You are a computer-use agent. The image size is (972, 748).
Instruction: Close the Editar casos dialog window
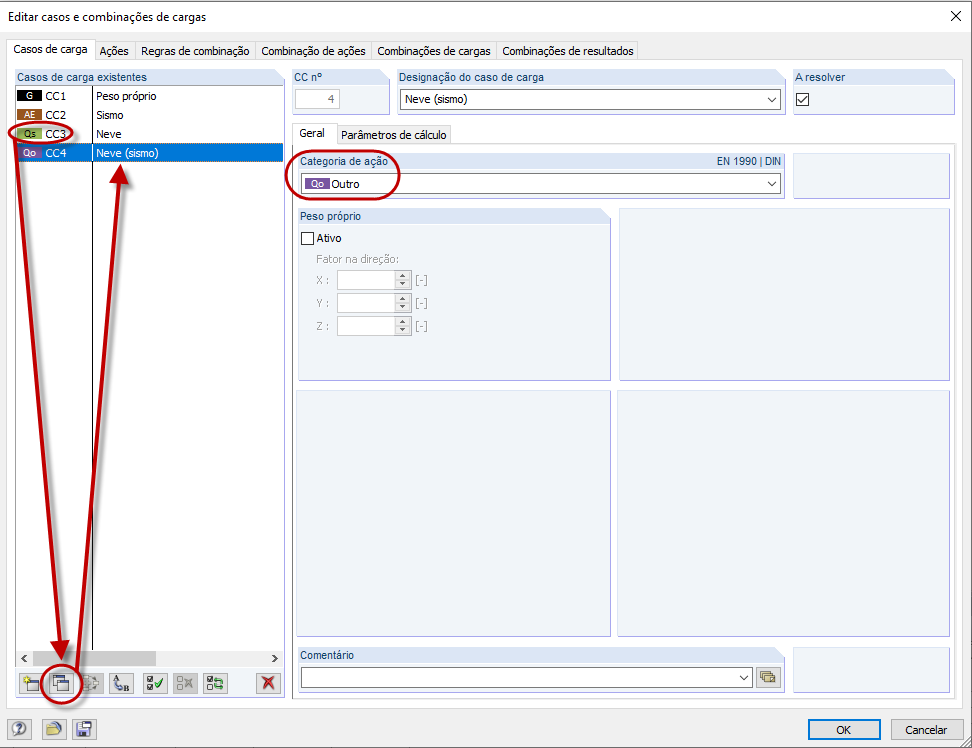[x=955, y=16]
